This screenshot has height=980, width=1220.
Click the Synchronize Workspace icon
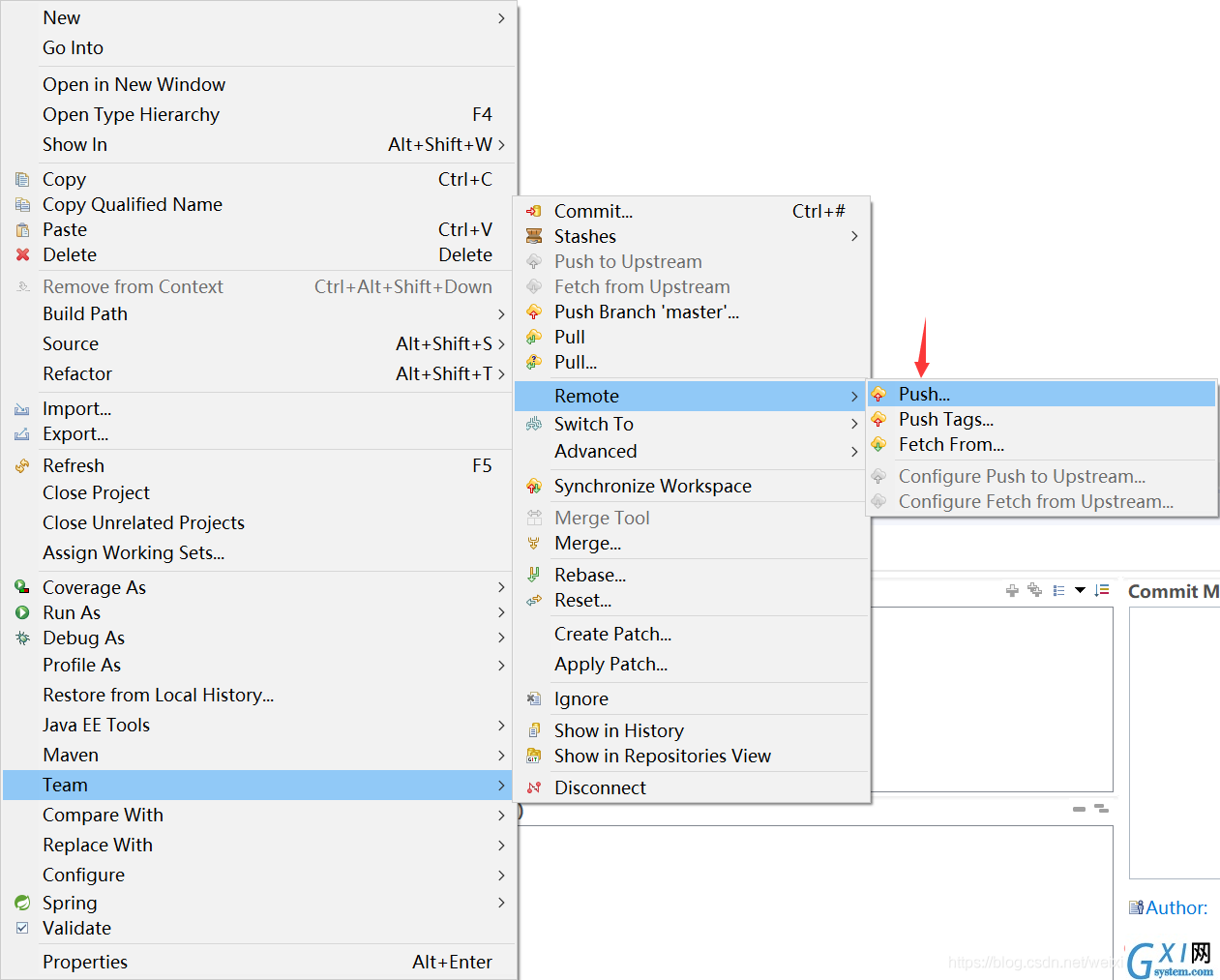(533, 486)
